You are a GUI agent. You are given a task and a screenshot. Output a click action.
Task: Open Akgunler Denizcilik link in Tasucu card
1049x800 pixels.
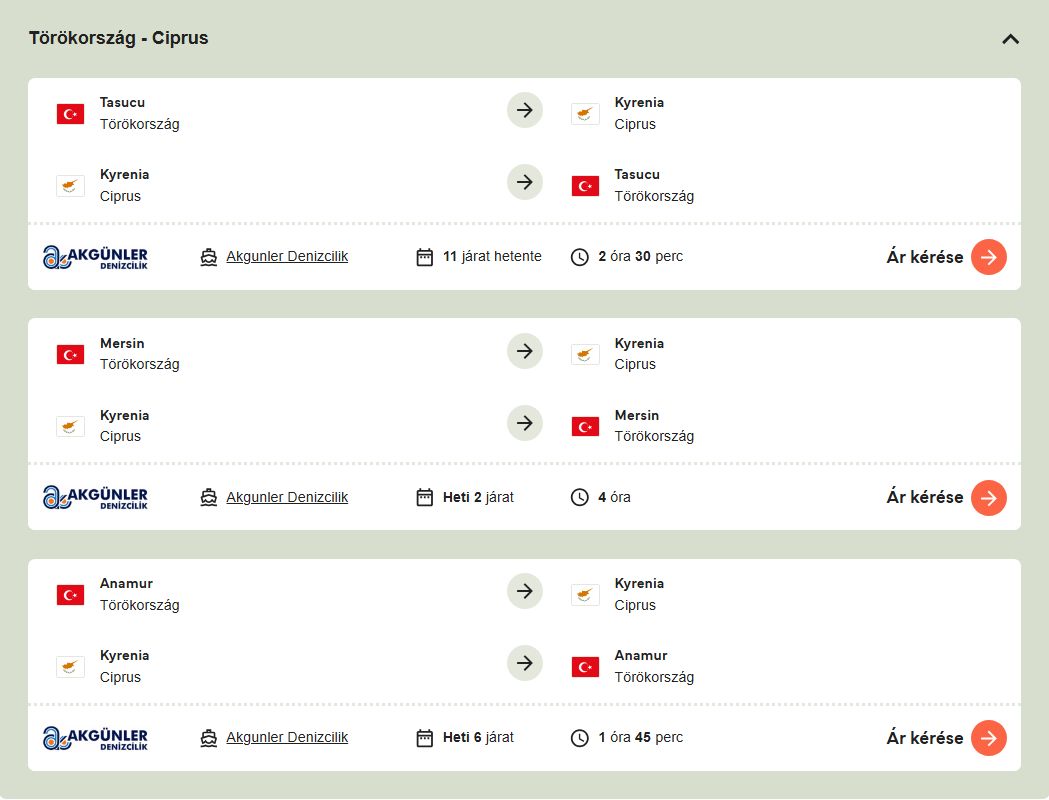coord(287,257)
